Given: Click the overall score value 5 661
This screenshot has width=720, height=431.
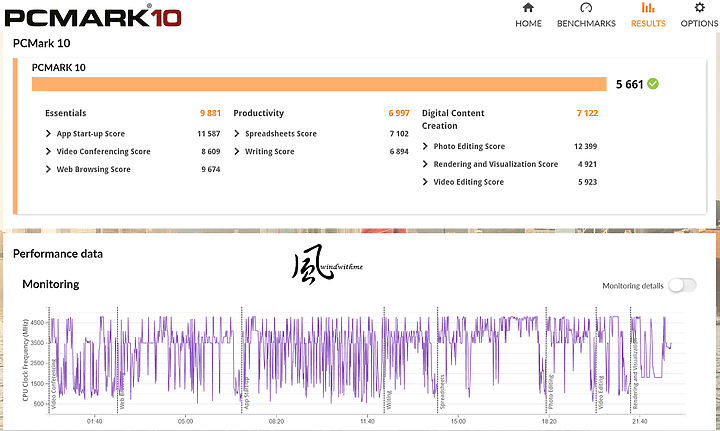Looking at the screenshot, I should tap(629, 84).
